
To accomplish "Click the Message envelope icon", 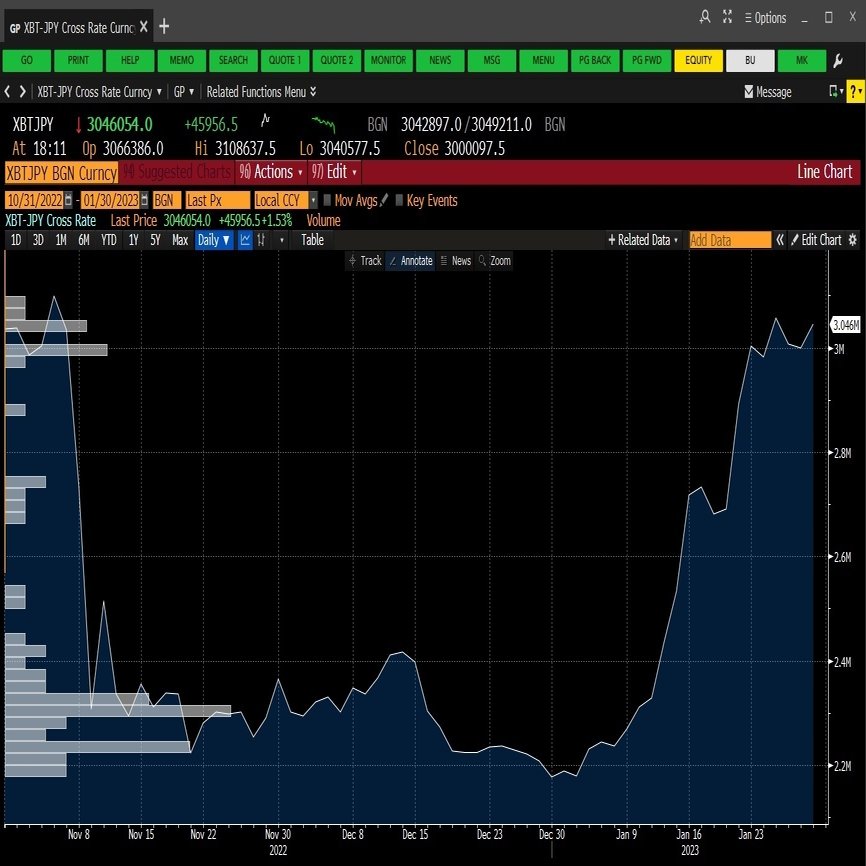I will [749, 92].
